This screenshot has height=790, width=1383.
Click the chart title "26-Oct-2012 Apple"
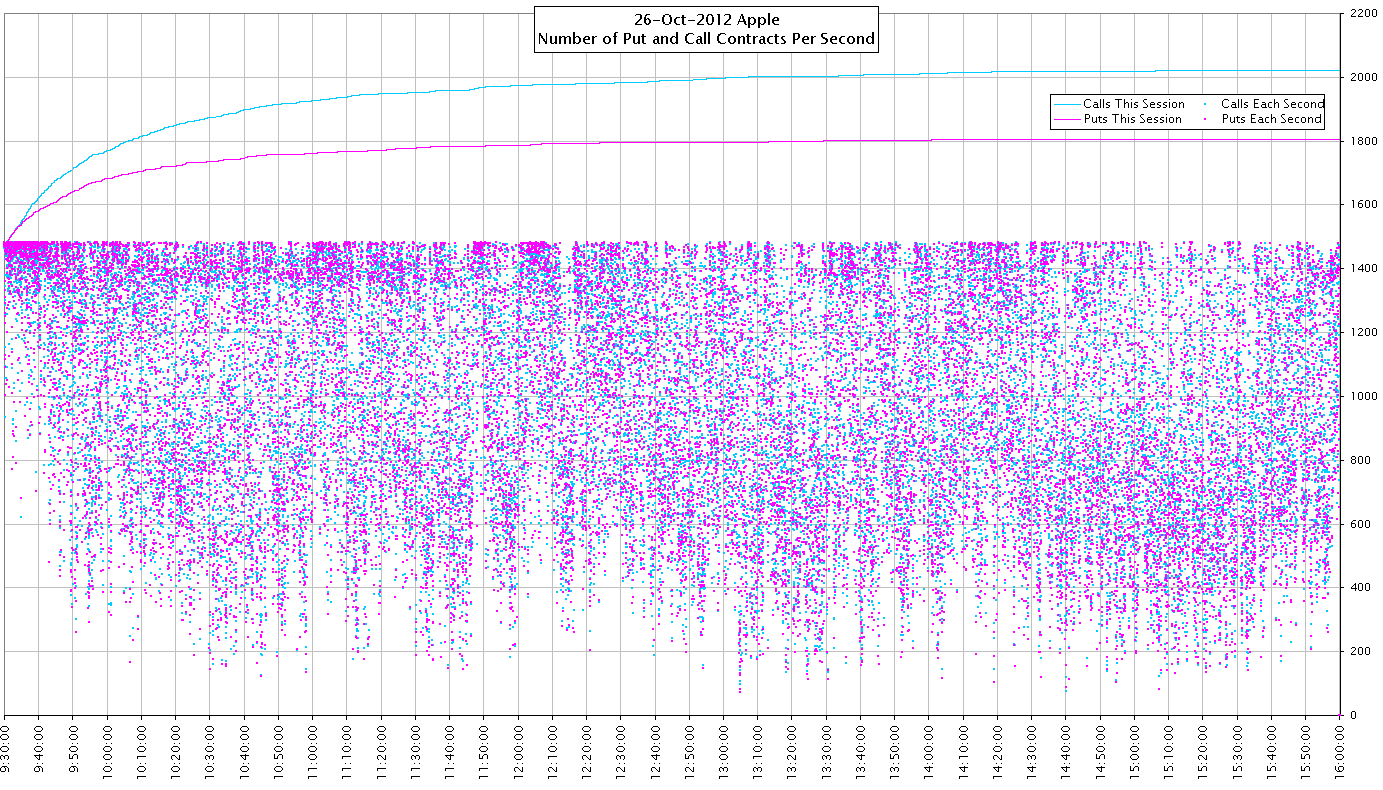pos(706,20)
